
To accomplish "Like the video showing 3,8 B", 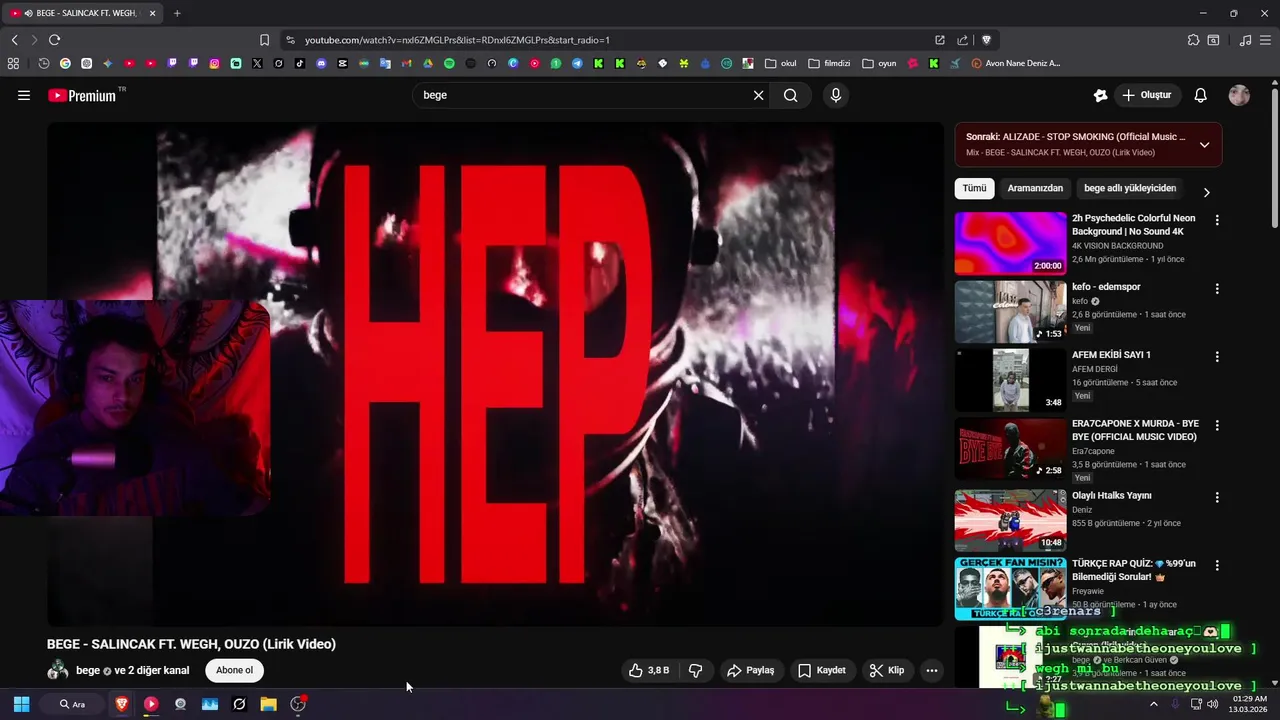I will point(648,670).
